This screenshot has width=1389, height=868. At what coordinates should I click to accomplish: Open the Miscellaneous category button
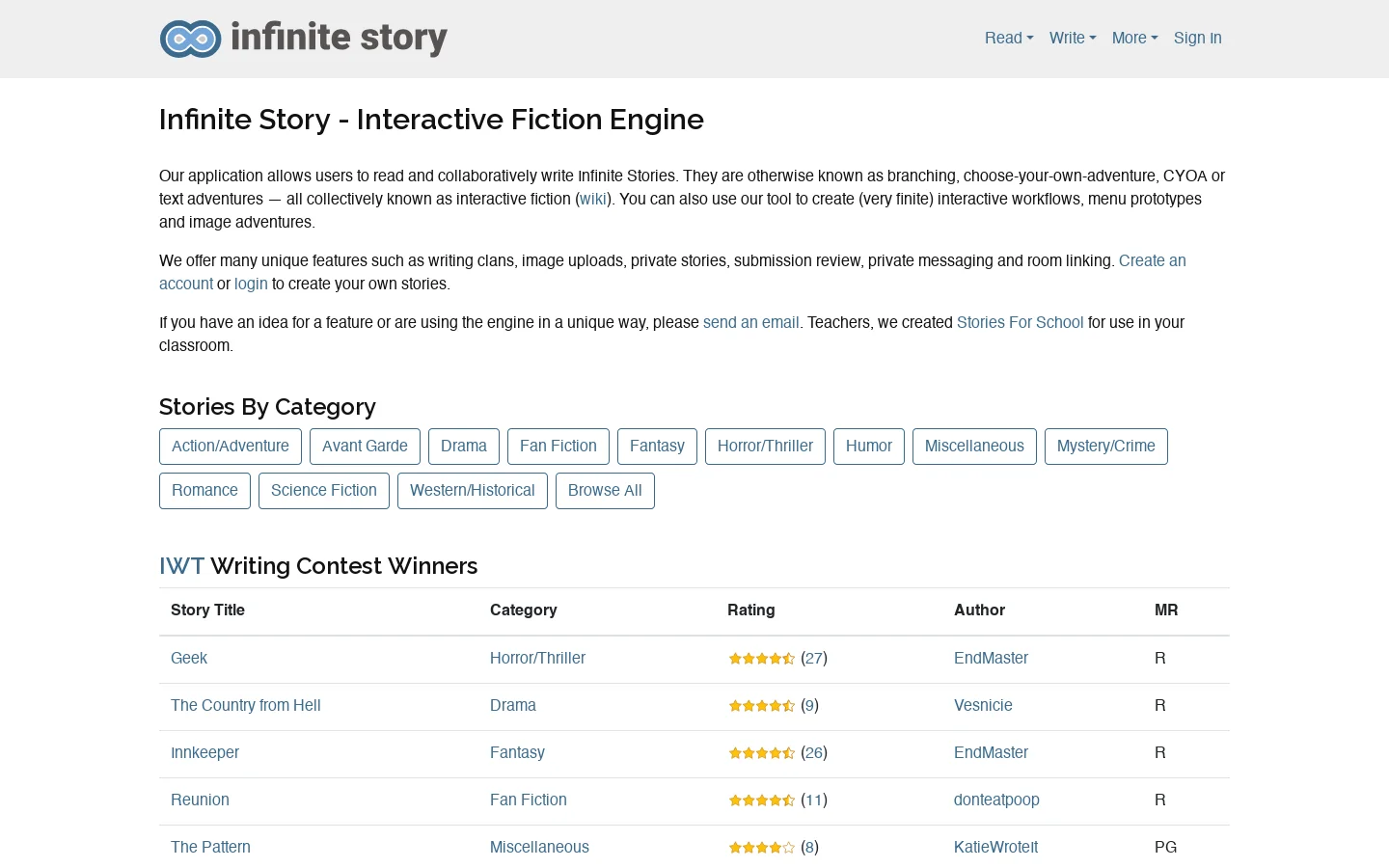pyautogui.click(x=974, y=447)
